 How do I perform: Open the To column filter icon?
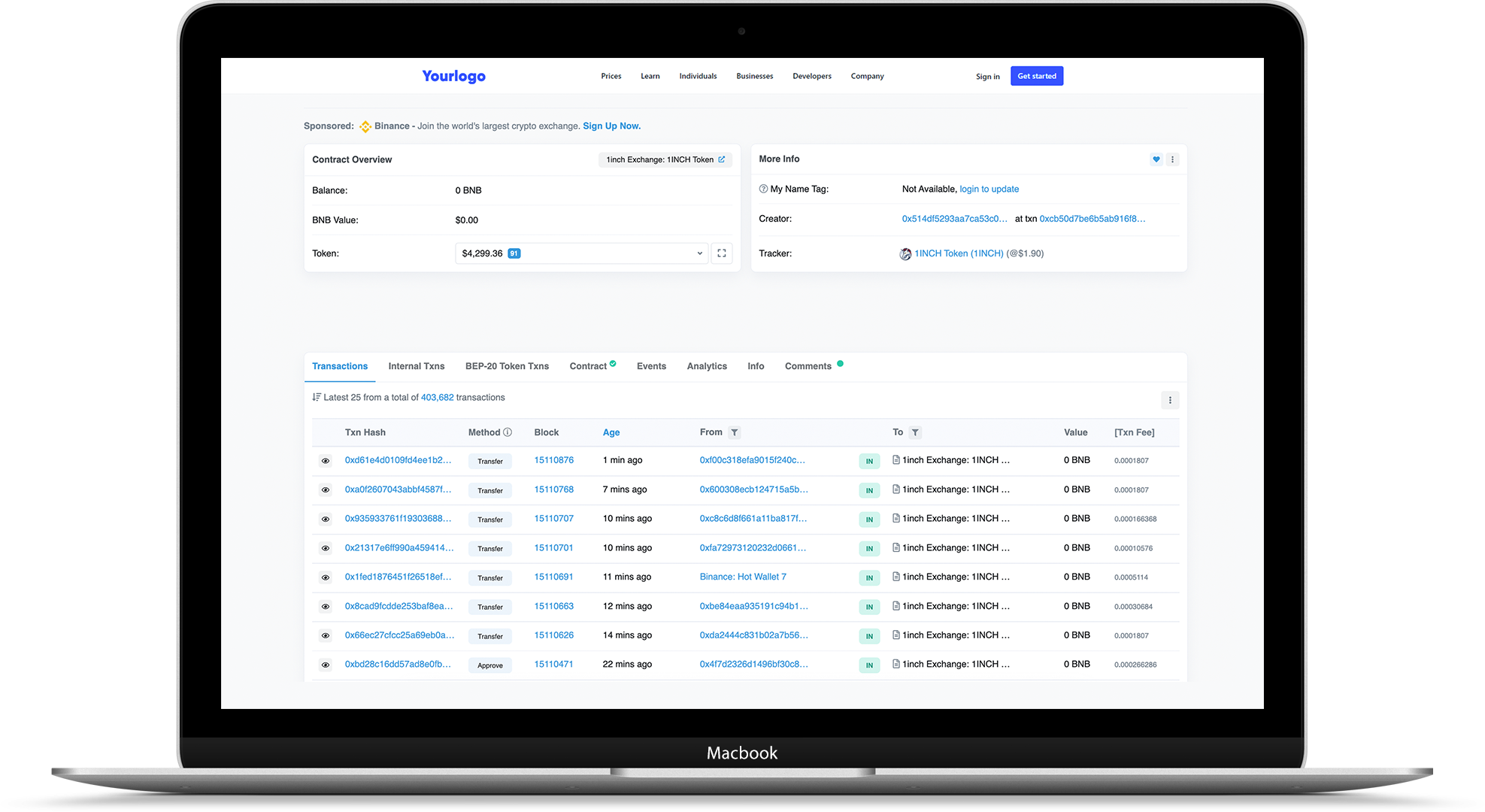915,432
